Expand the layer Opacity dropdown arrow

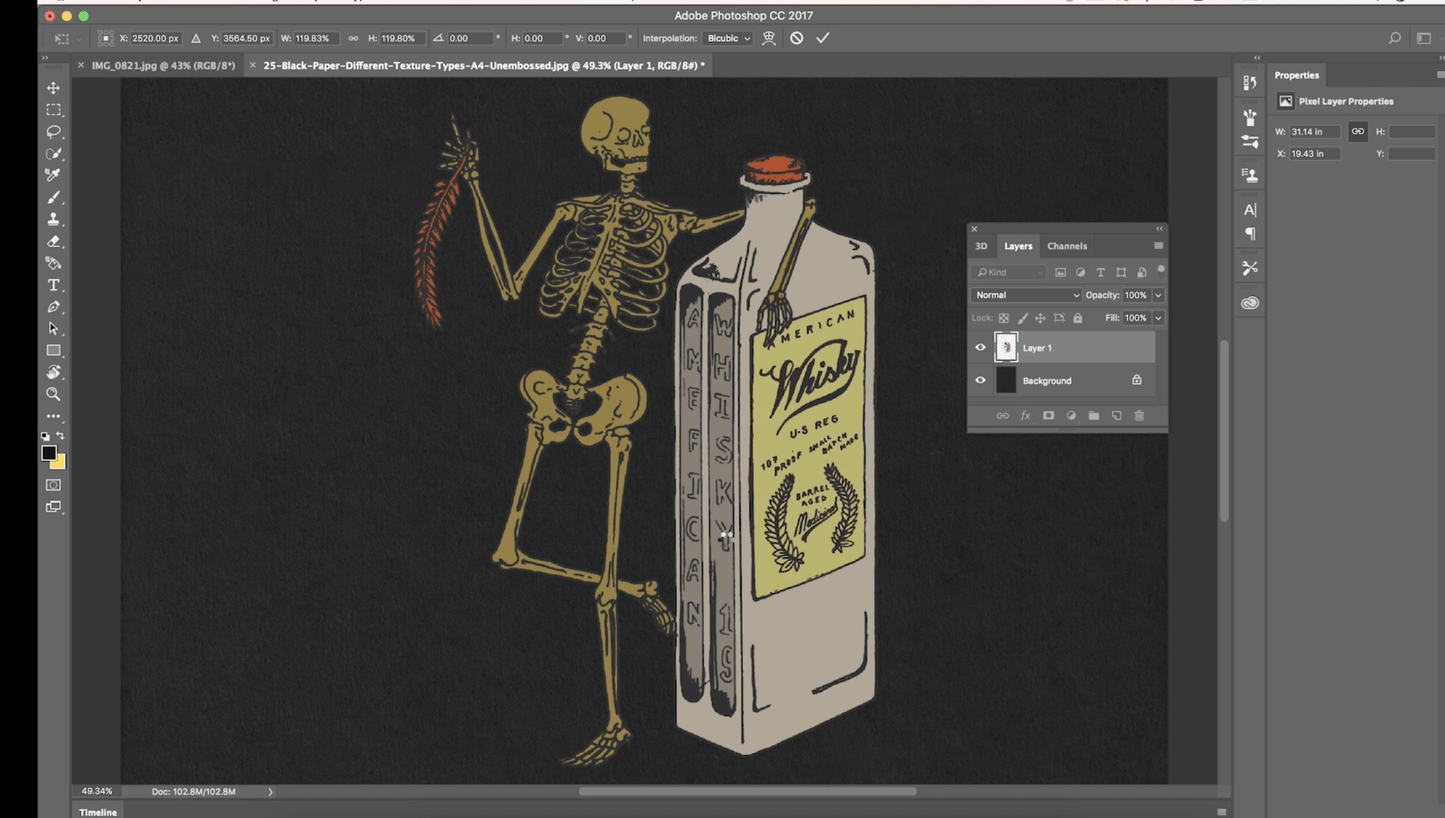pos(1158,295)
